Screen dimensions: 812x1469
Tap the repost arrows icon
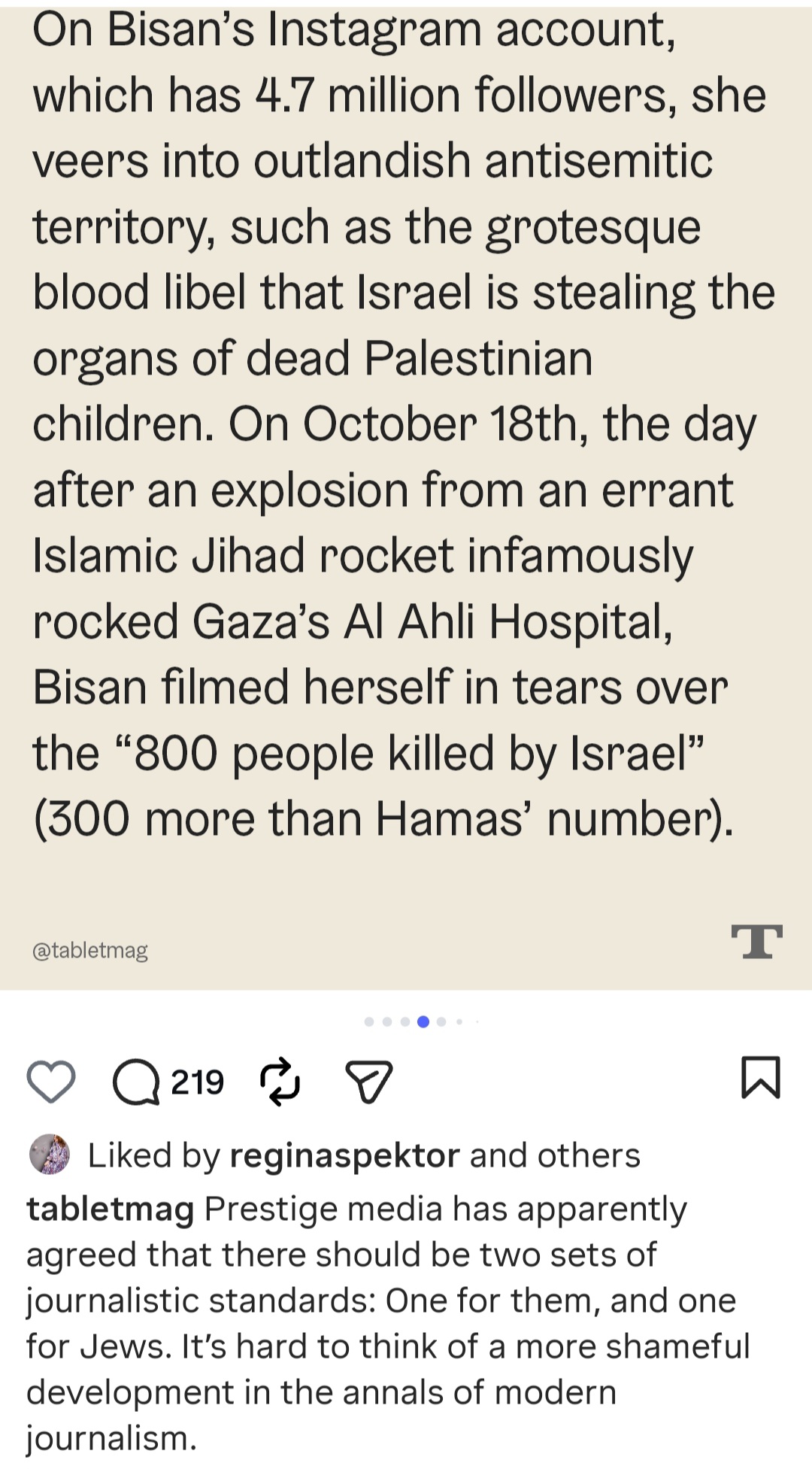[x=280, y=1082]
